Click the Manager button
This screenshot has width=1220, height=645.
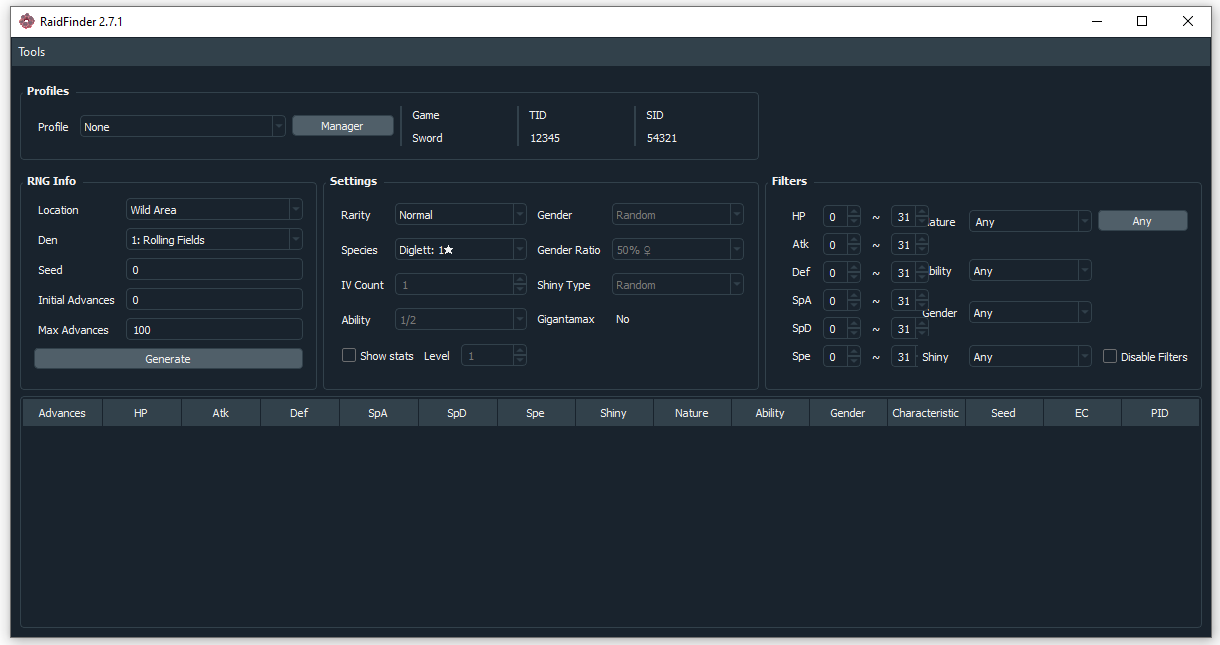[342, 126]
